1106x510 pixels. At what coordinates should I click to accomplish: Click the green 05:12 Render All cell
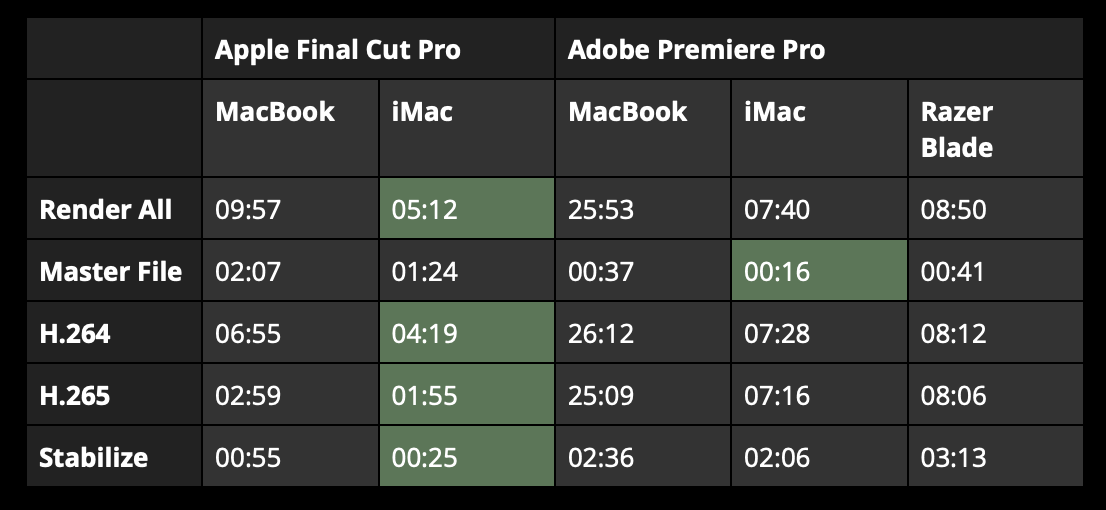click(x=466, y=209)
